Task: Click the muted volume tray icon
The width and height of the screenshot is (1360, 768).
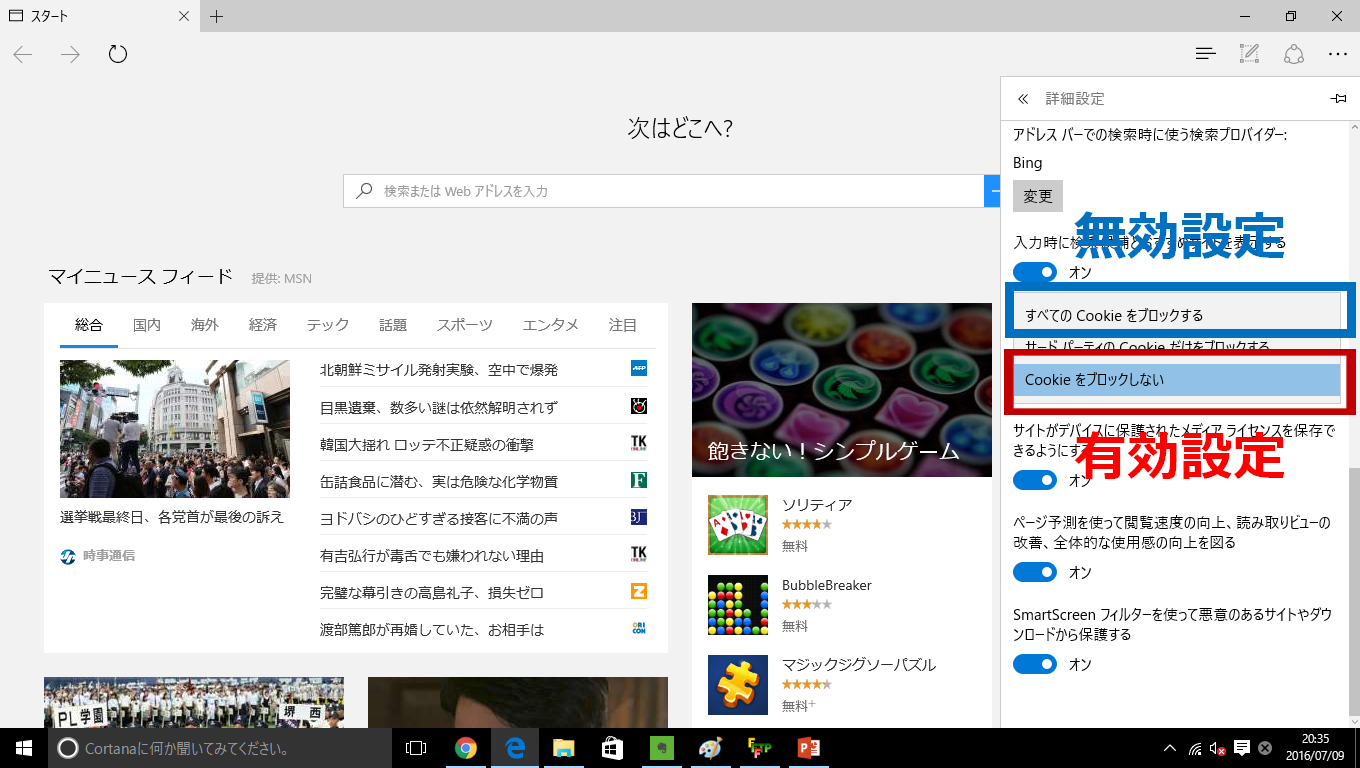Action: point(1218,748)
